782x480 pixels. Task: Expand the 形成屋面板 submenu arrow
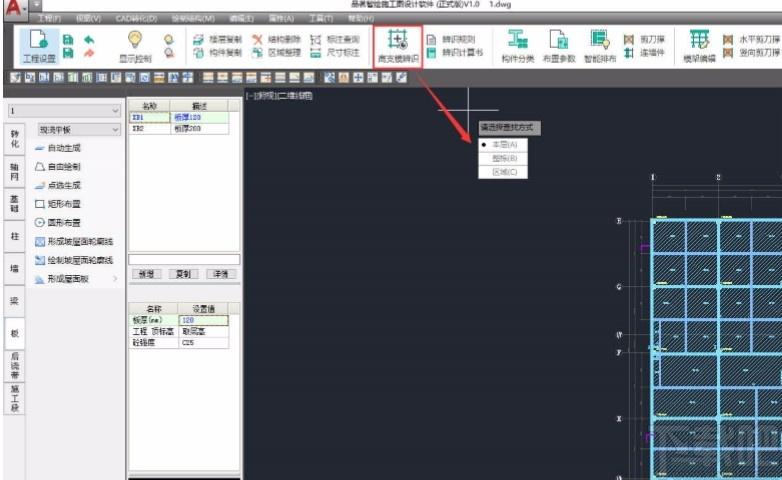coord(115,279)
